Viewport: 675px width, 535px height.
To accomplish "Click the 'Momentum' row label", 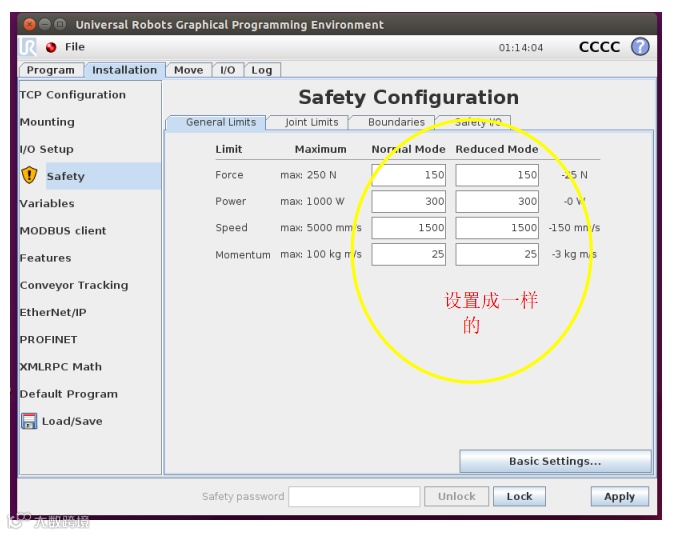I will [x=243, y=255].
